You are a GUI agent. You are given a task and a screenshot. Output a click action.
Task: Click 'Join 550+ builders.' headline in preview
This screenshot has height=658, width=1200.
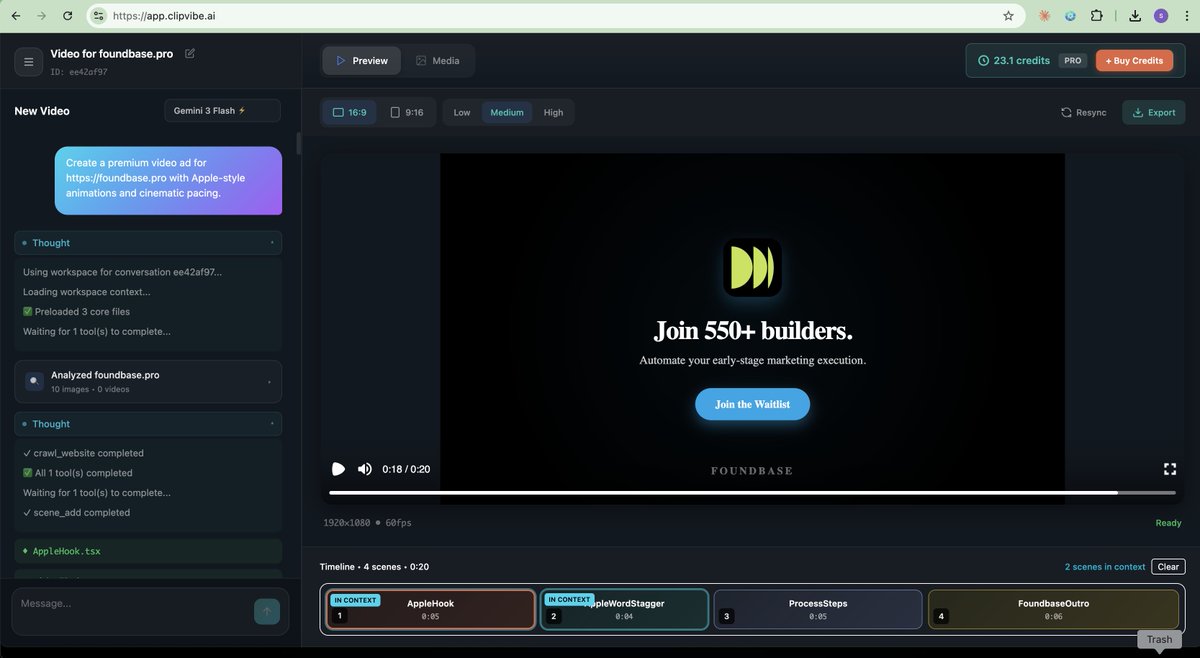[x=752, y=331]
